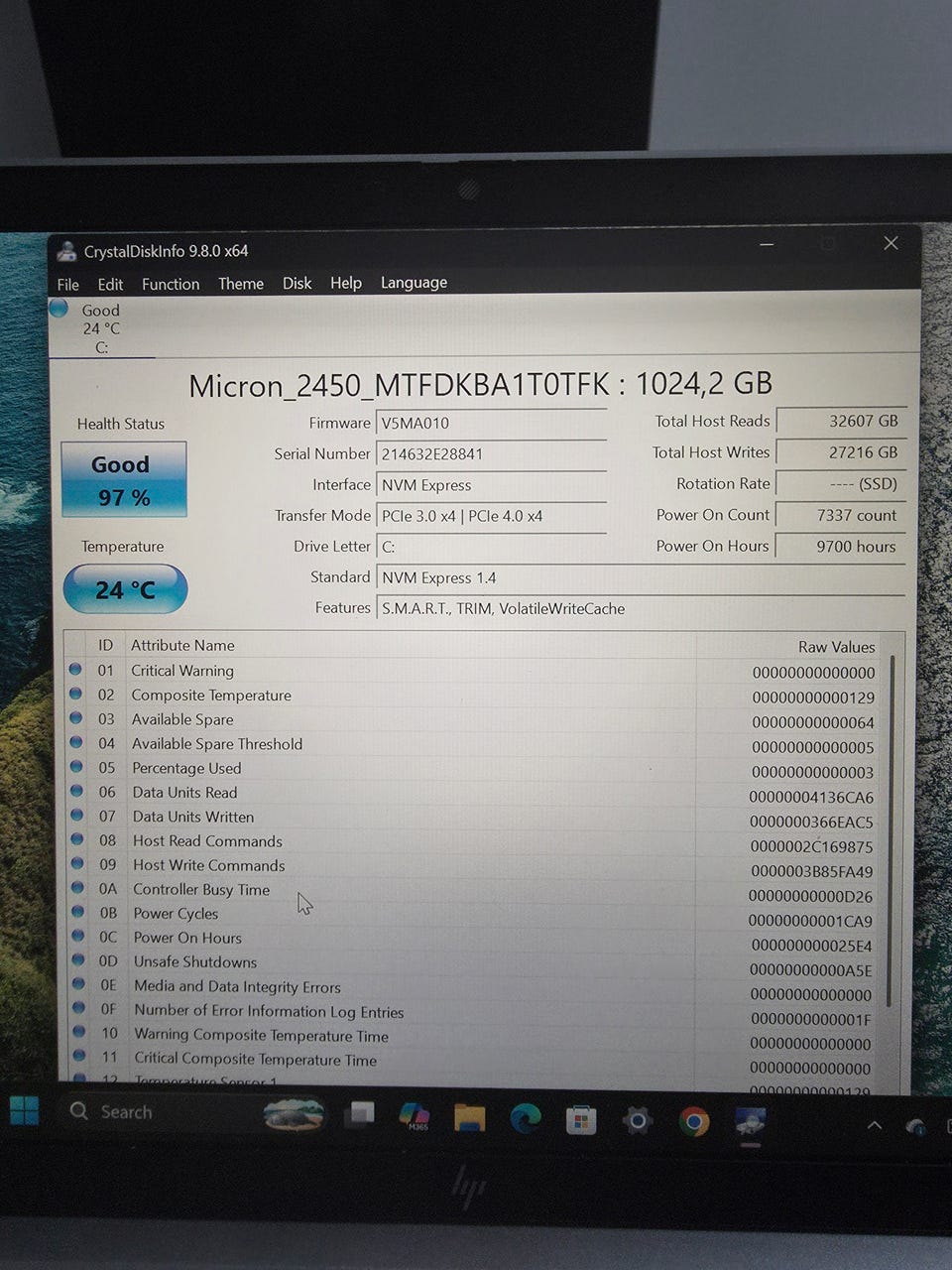Click the status dot for Controller Busy Time
952x1270 pixels.
point(77,888)
